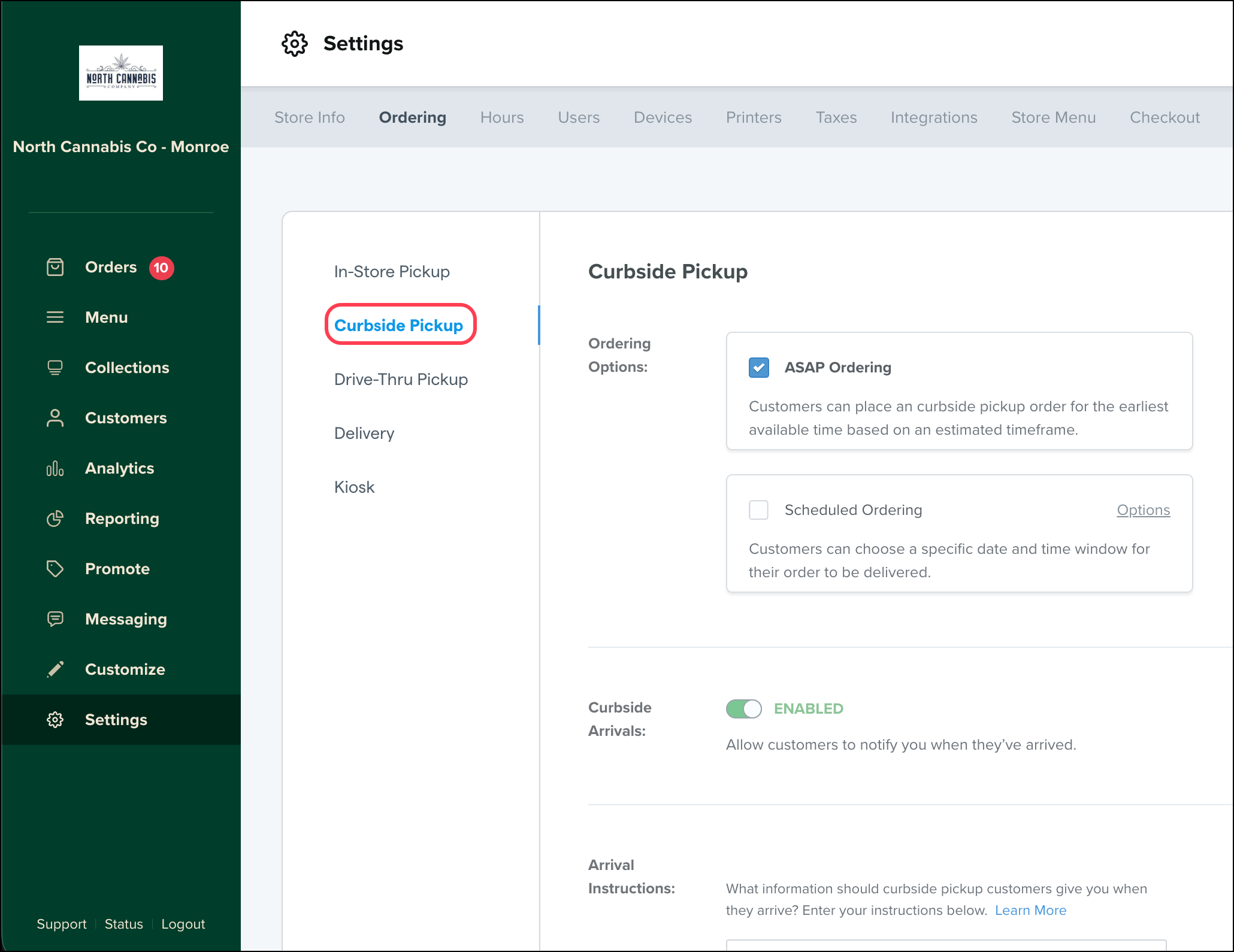The width and height of the screenshot is (1234, 952).
Task: Click the ENABLED status label
Action: point(809,709)
